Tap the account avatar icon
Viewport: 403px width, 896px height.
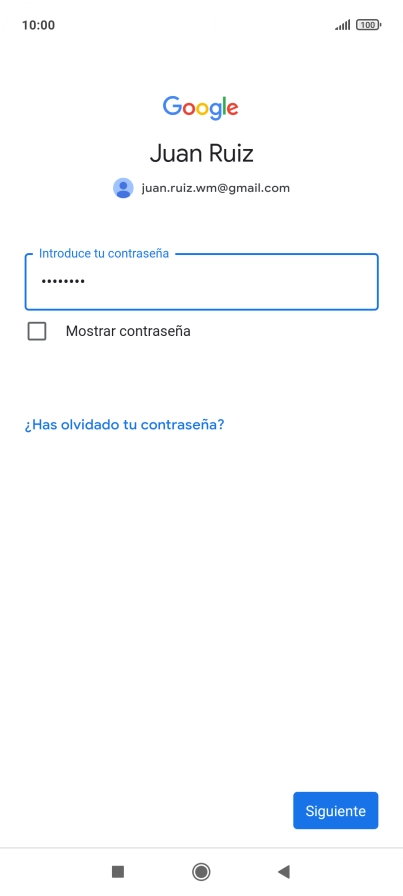pyautogui.click(x=123, y=188)
